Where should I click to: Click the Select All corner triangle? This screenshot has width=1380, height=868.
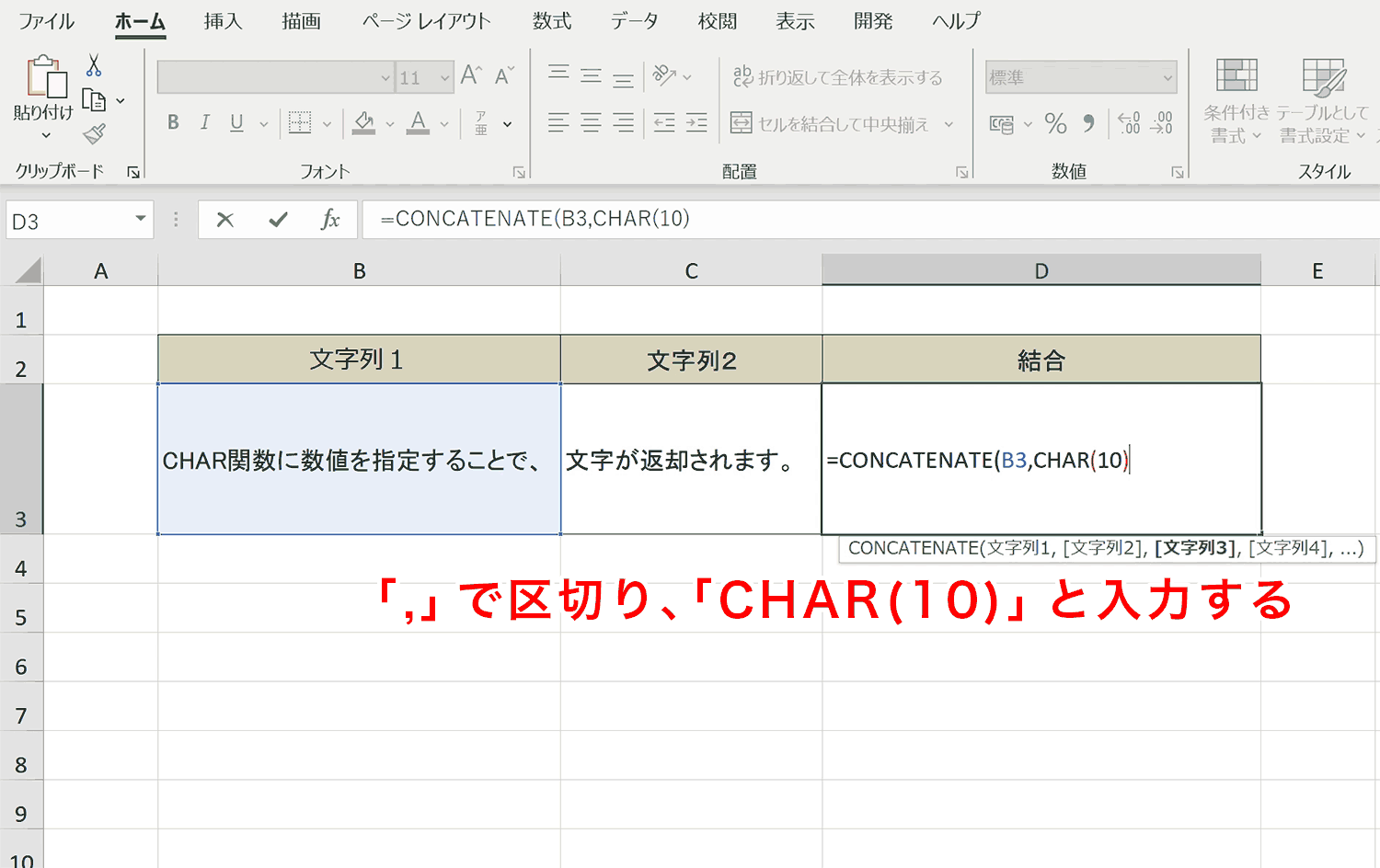click(x=28, y=271)
